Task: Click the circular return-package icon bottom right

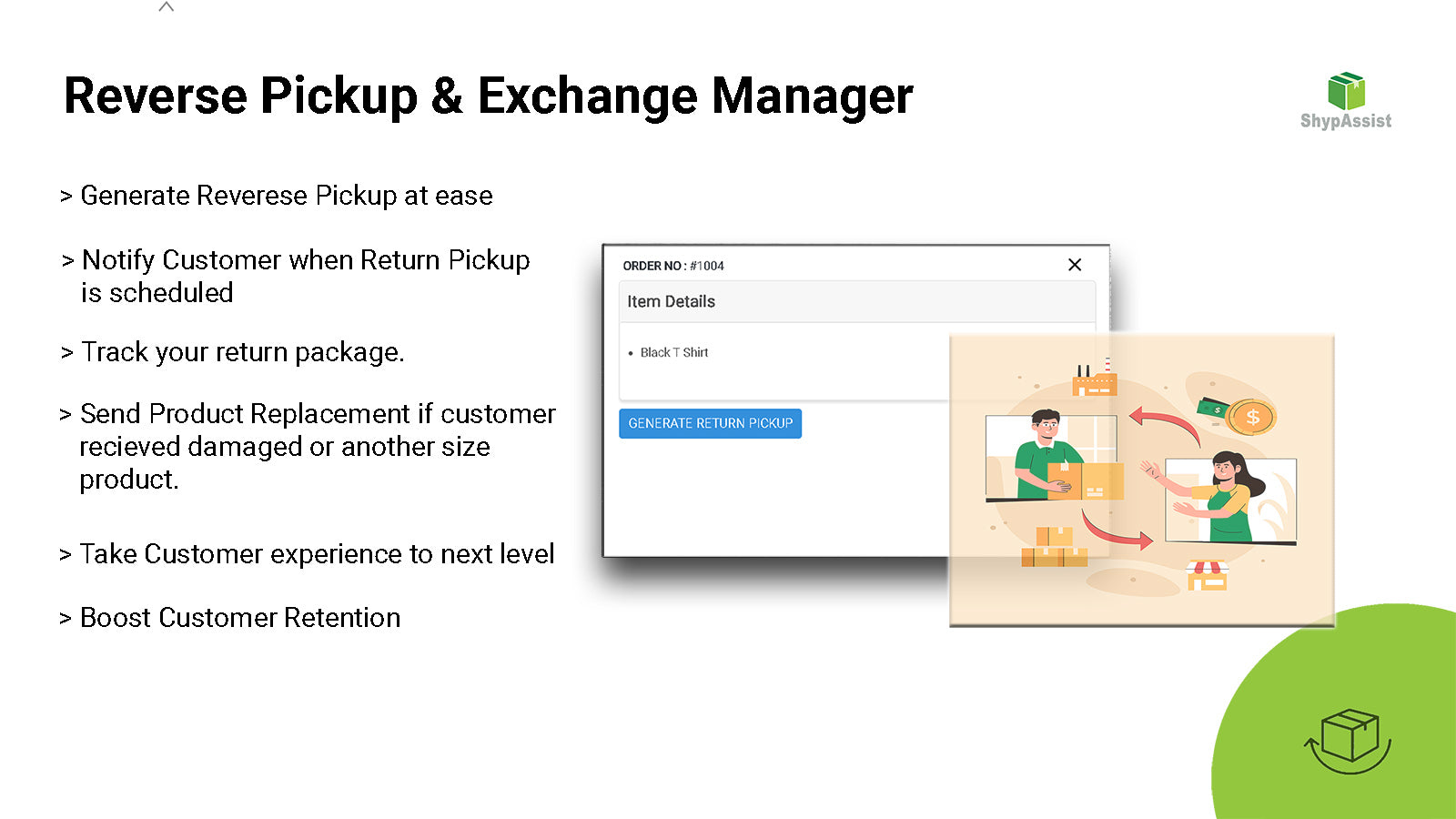Action: (1348, 738)
